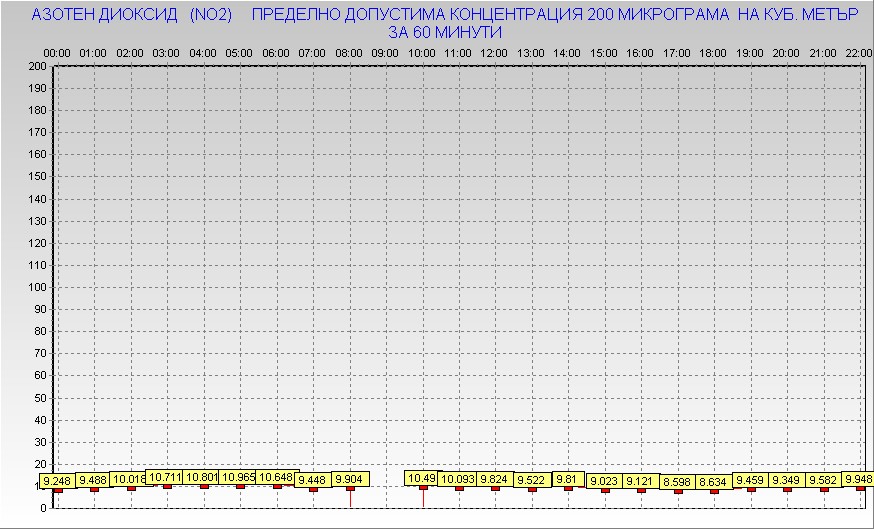Click the 8.598 data label
Image resolution: width=874 pixels, height=529 pixels.
point(677,481)
